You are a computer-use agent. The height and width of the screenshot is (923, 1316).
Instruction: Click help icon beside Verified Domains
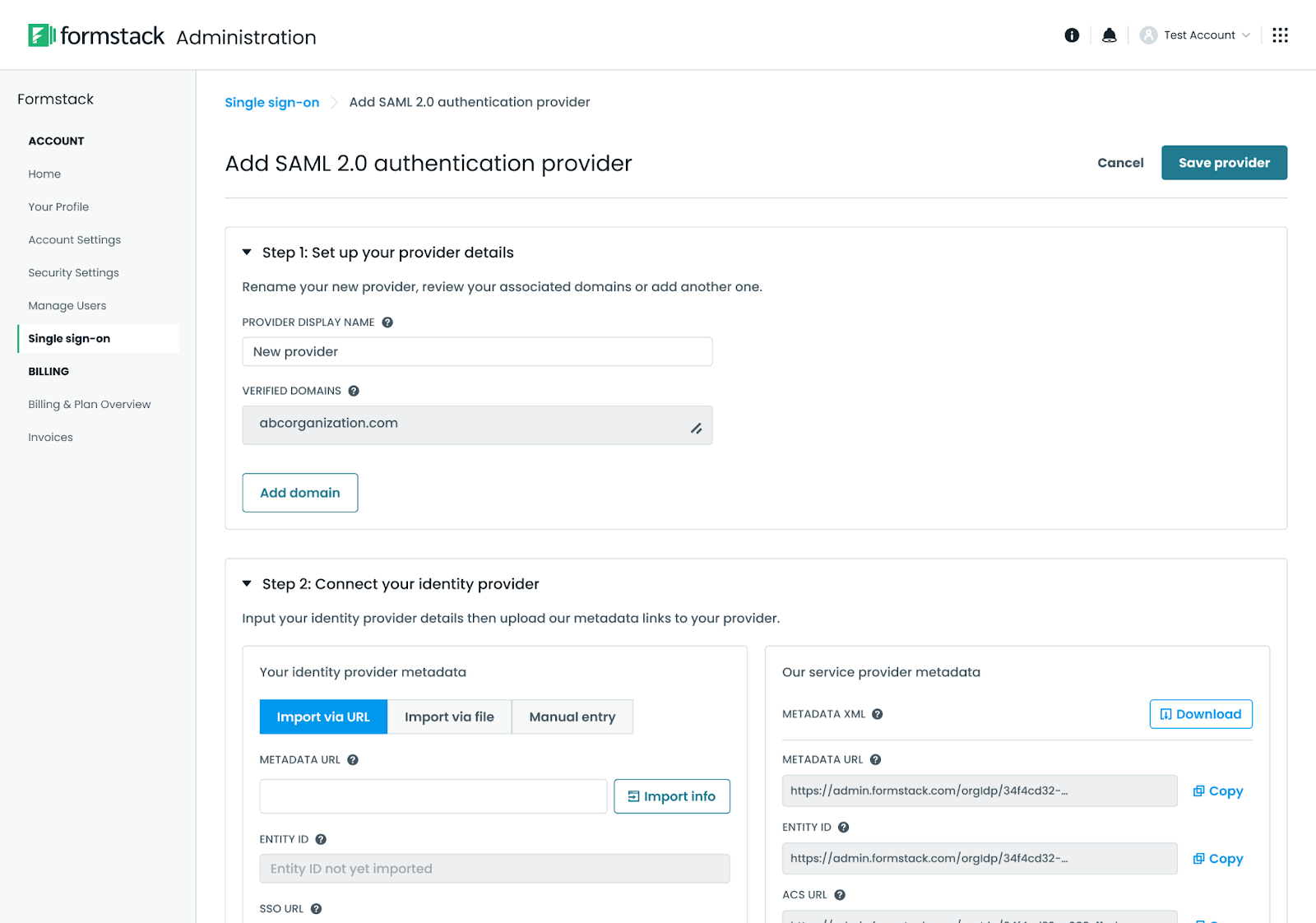(354, 391)
